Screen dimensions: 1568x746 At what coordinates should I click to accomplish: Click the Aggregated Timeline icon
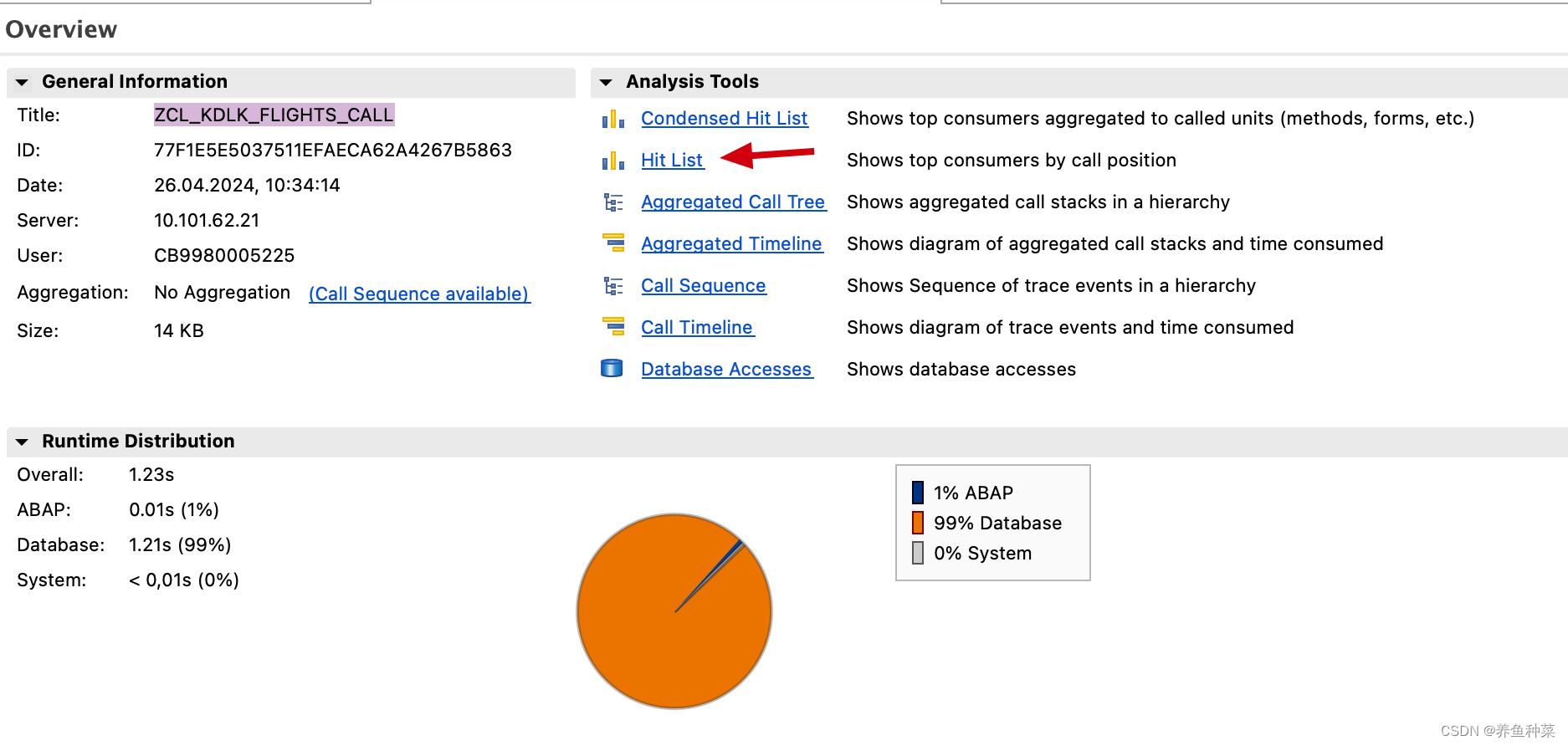(613, 243)
